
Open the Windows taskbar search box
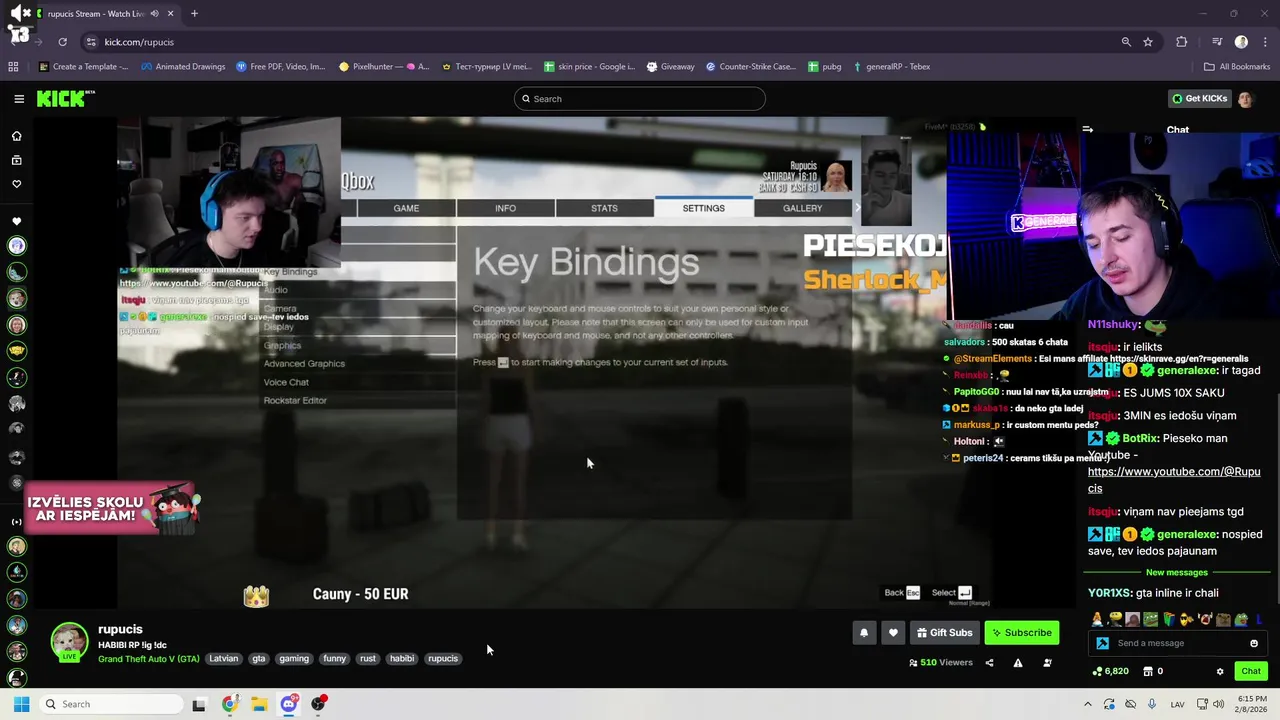coord(110,704)
